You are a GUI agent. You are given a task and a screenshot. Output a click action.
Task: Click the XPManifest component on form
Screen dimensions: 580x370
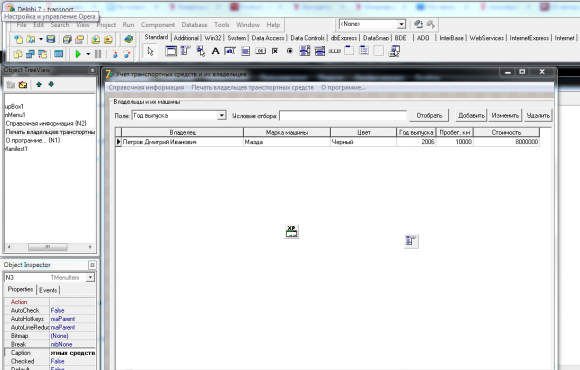point(291,232)
